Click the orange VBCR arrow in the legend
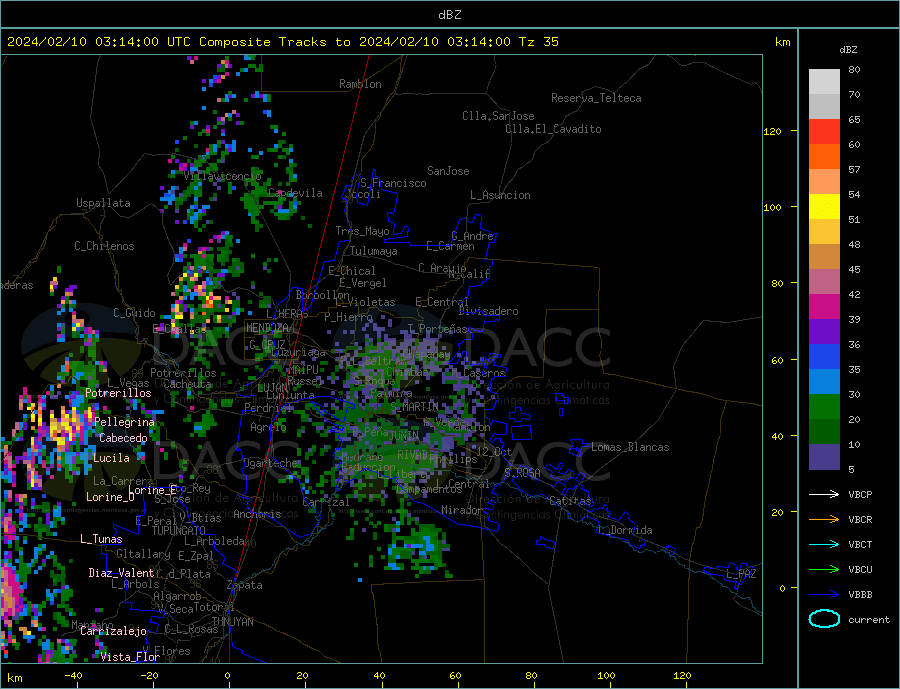This screenshot has height=689, width=900. 824,520
